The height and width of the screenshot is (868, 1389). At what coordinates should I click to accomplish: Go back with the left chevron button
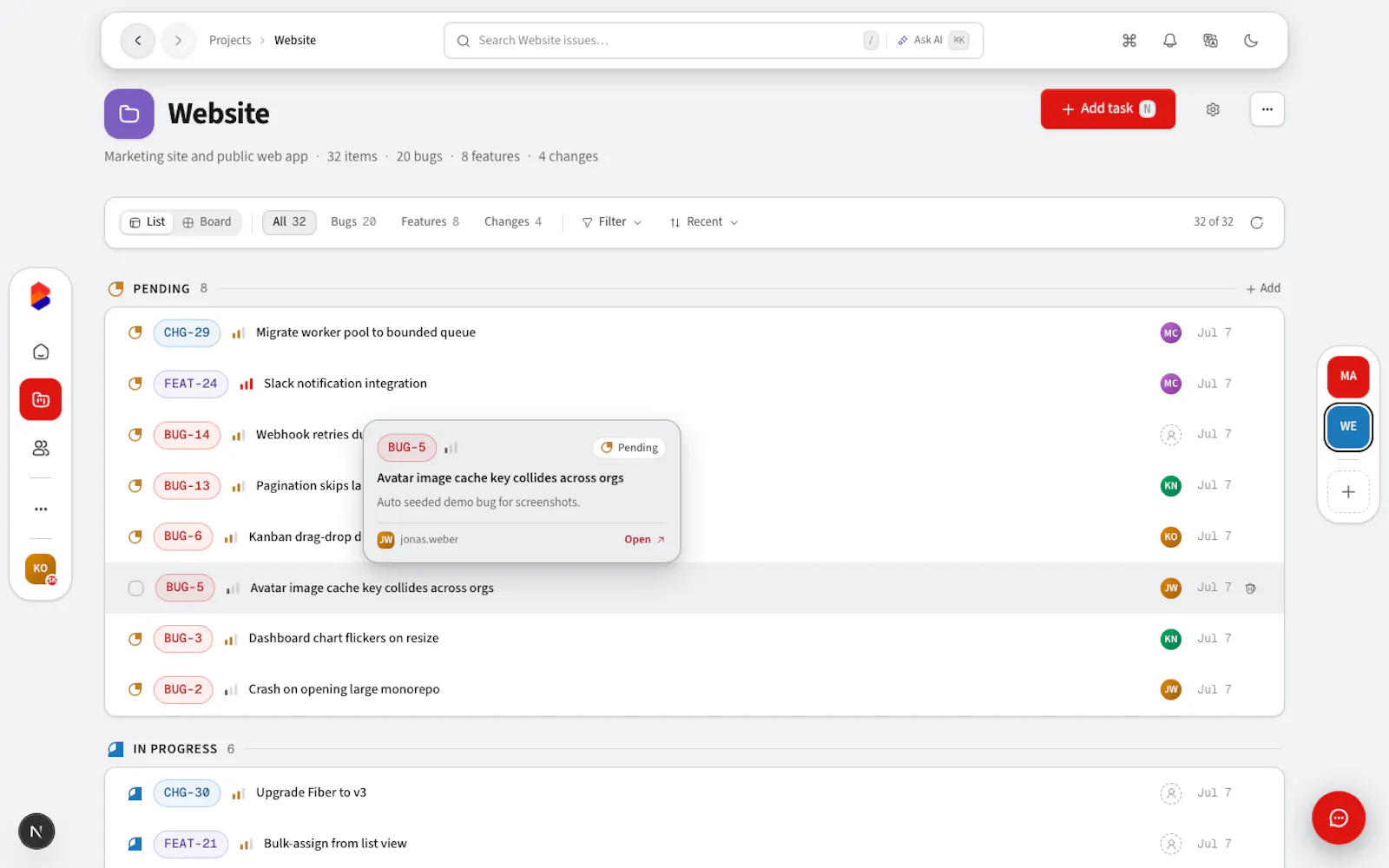tap(138, 41)
